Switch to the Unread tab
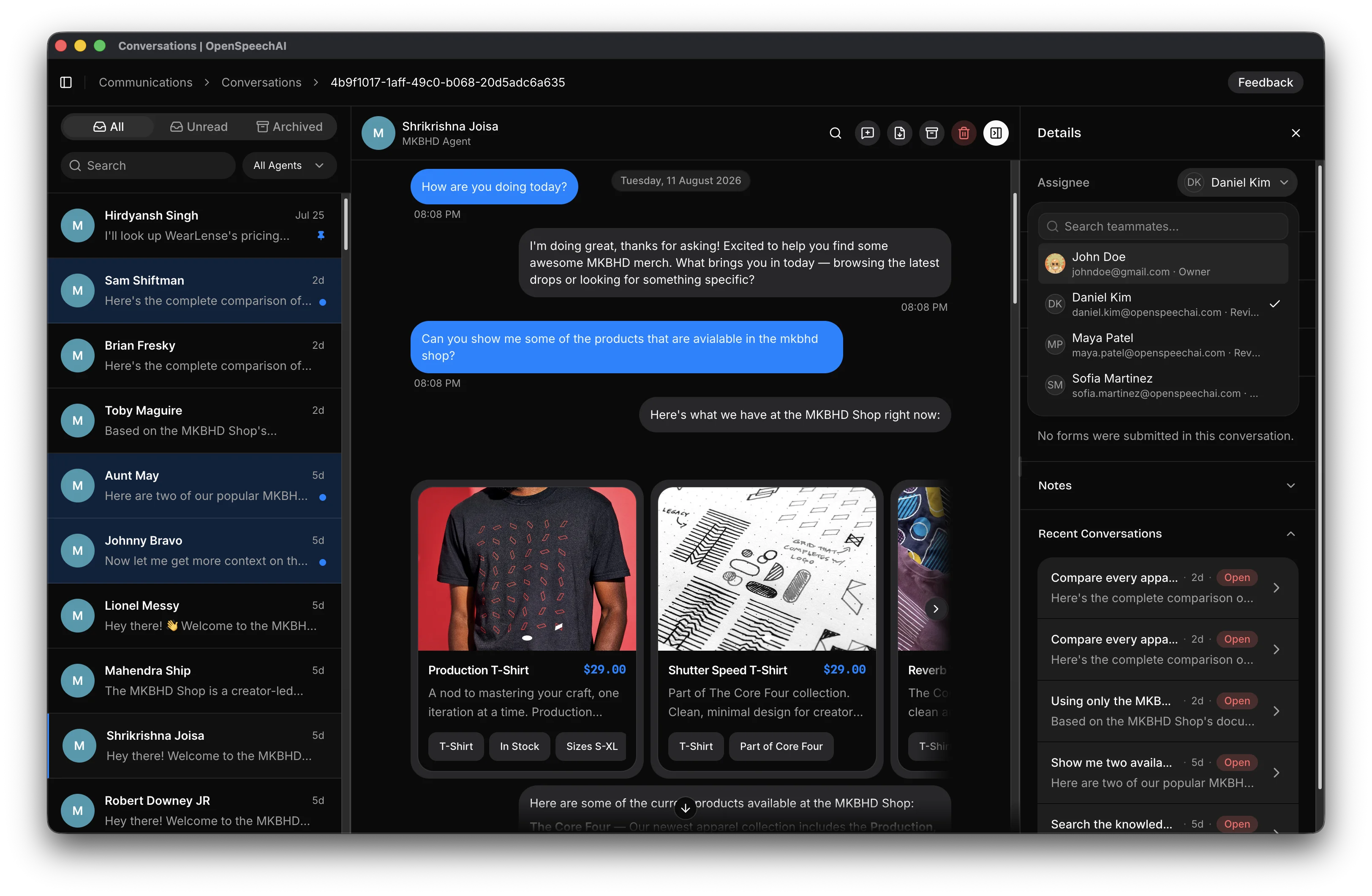The height and width of the screenshot is (896, 1372). click(x=199, y=127)
